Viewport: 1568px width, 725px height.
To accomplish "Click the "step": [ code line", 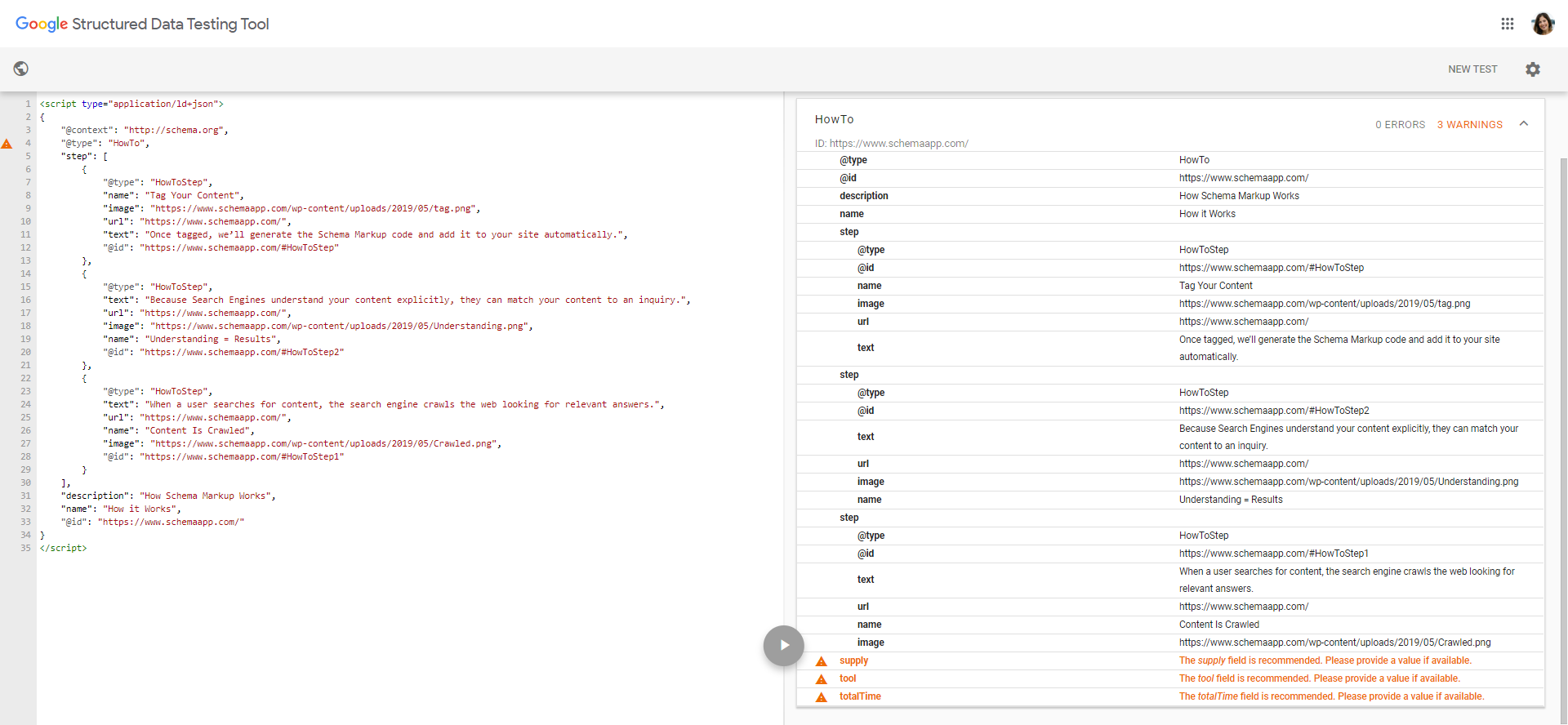I will click(84, 156).
